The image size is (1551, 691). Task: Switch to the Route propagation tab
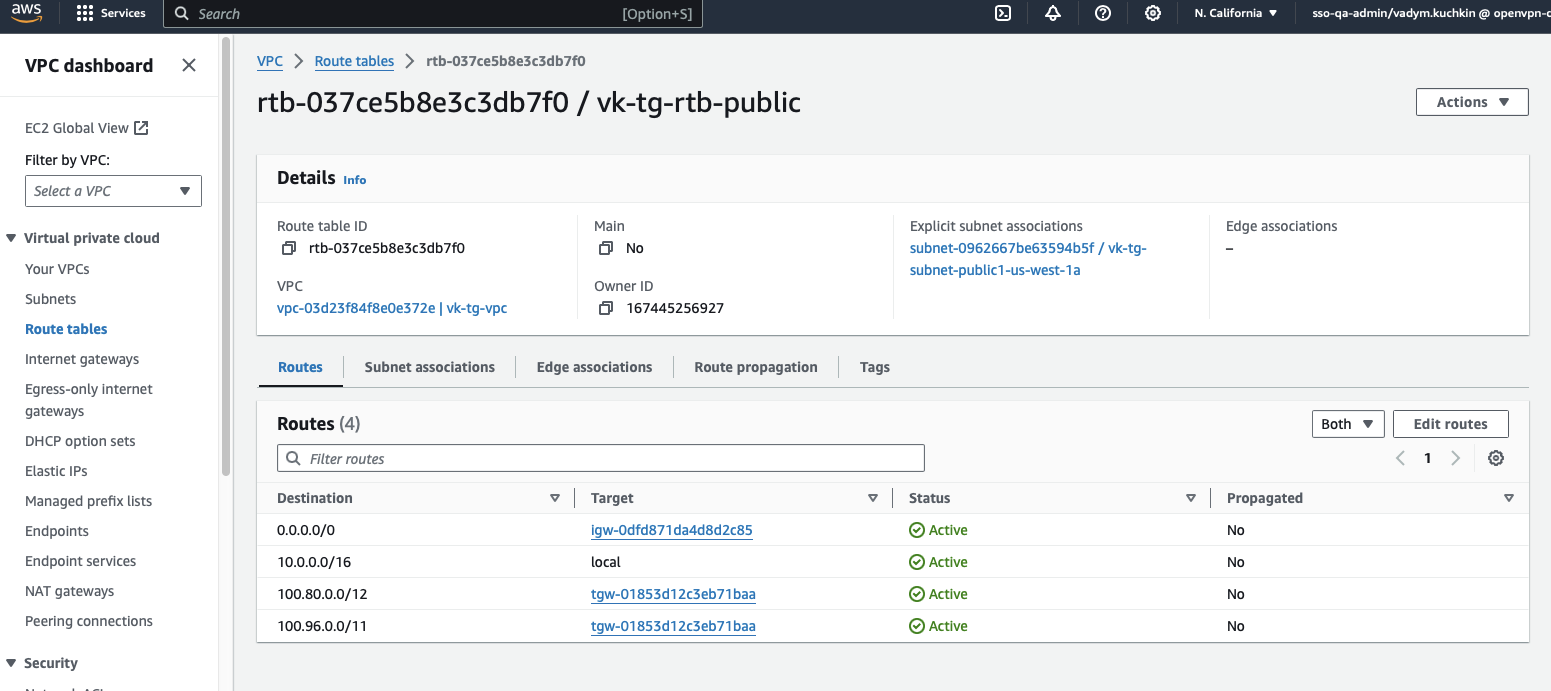point(755,367)
